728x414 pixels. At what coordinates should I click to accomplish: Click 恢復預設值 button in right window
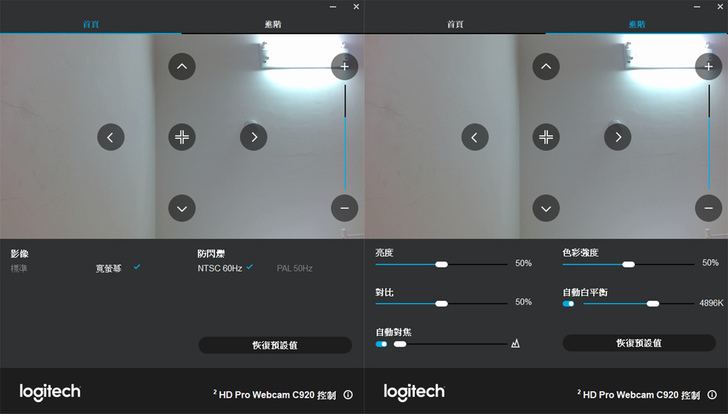tap(639, 343)
